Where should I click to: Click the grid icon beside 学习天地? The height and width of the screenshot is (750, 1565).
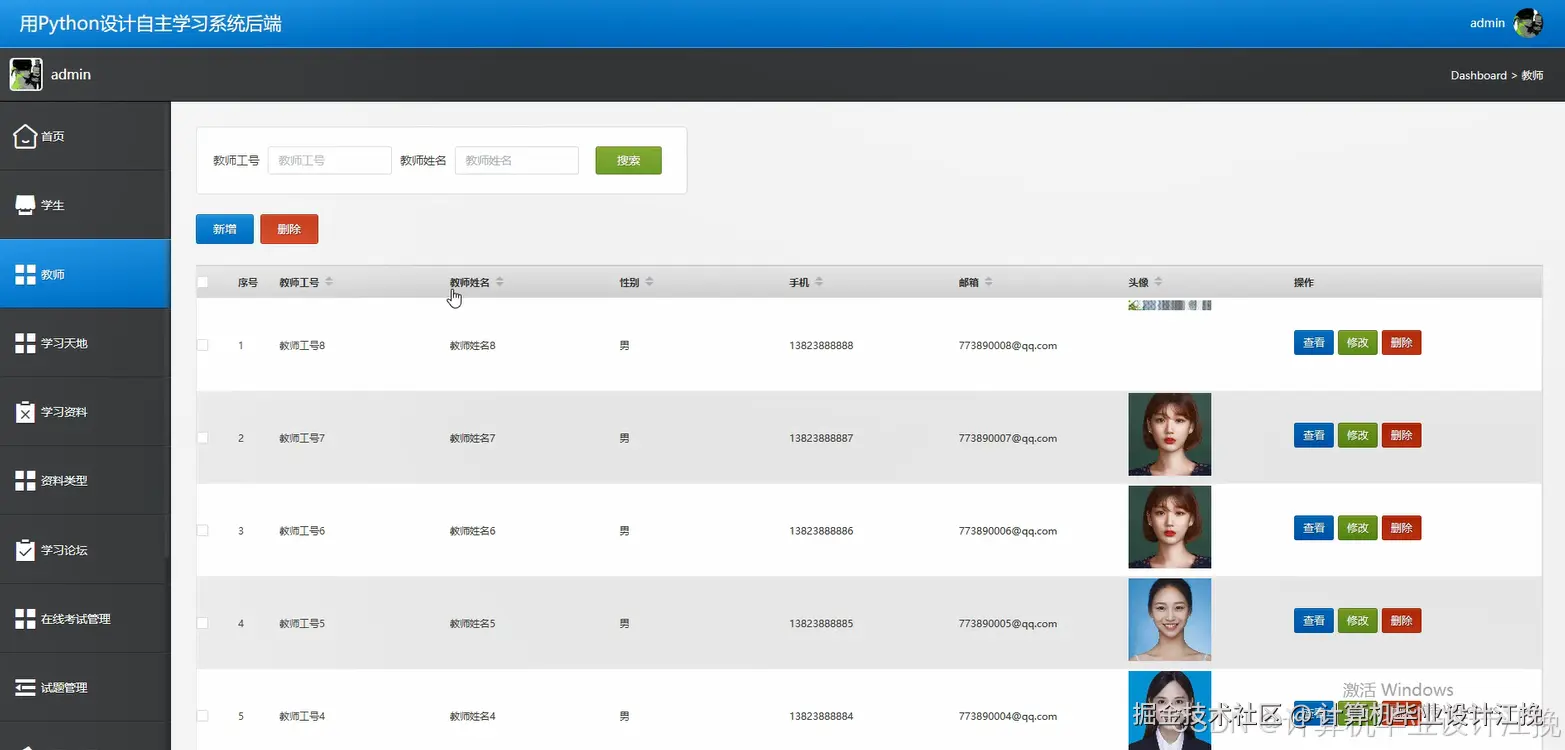(25, 343)
